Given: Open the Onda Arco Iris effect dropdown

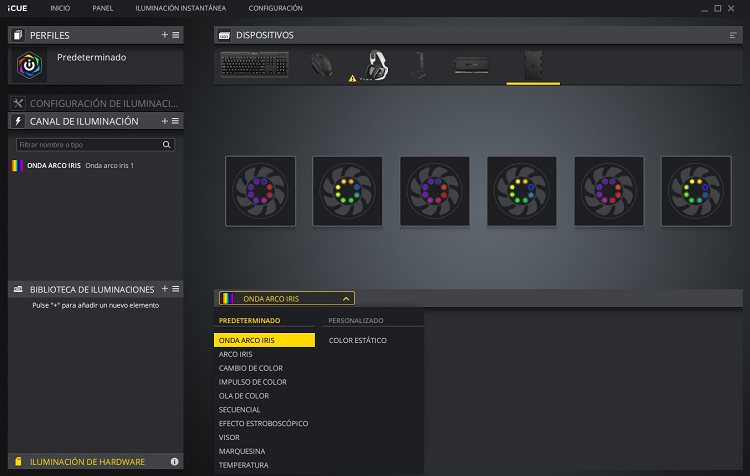Looking at the screenshot, I should [286, 298].
